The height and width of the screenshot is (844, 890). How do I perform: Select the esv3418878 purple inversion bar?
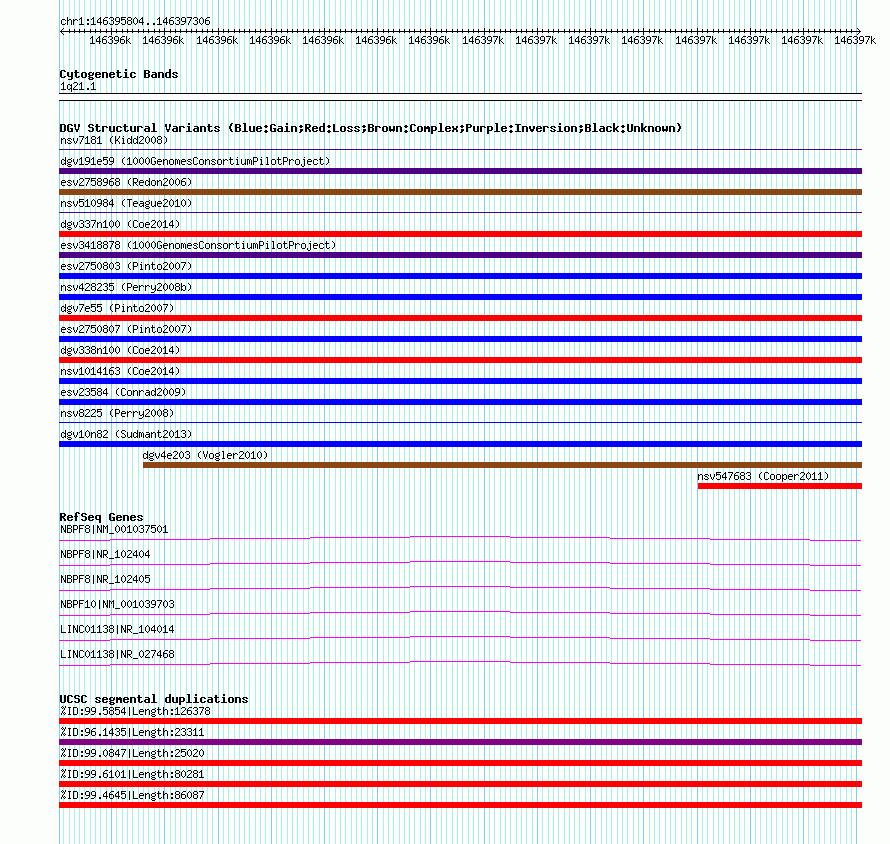tap(460, 255)
